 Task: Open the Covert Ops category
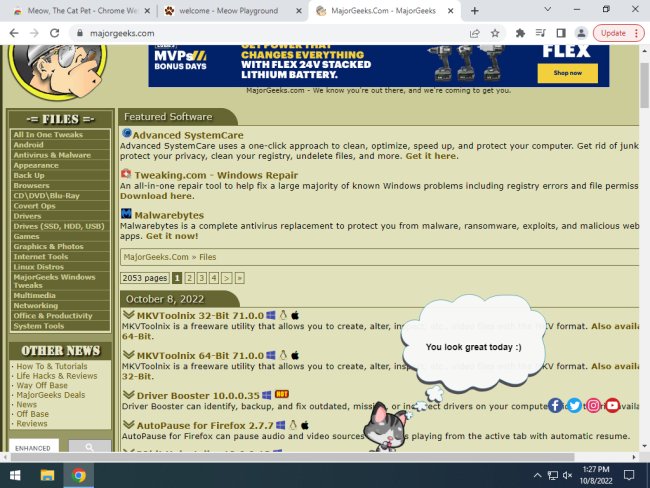34,206
